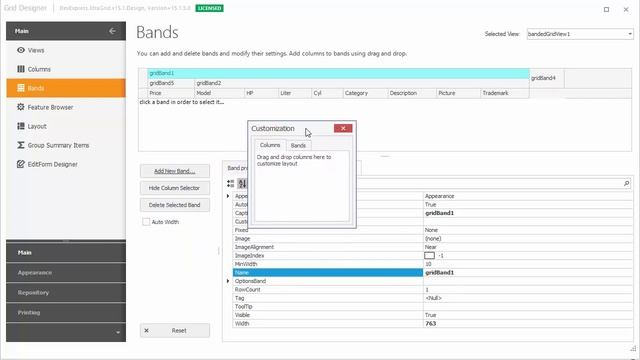Click the HP column header
This screenshot has height=360, width=640.
point(261,93)
